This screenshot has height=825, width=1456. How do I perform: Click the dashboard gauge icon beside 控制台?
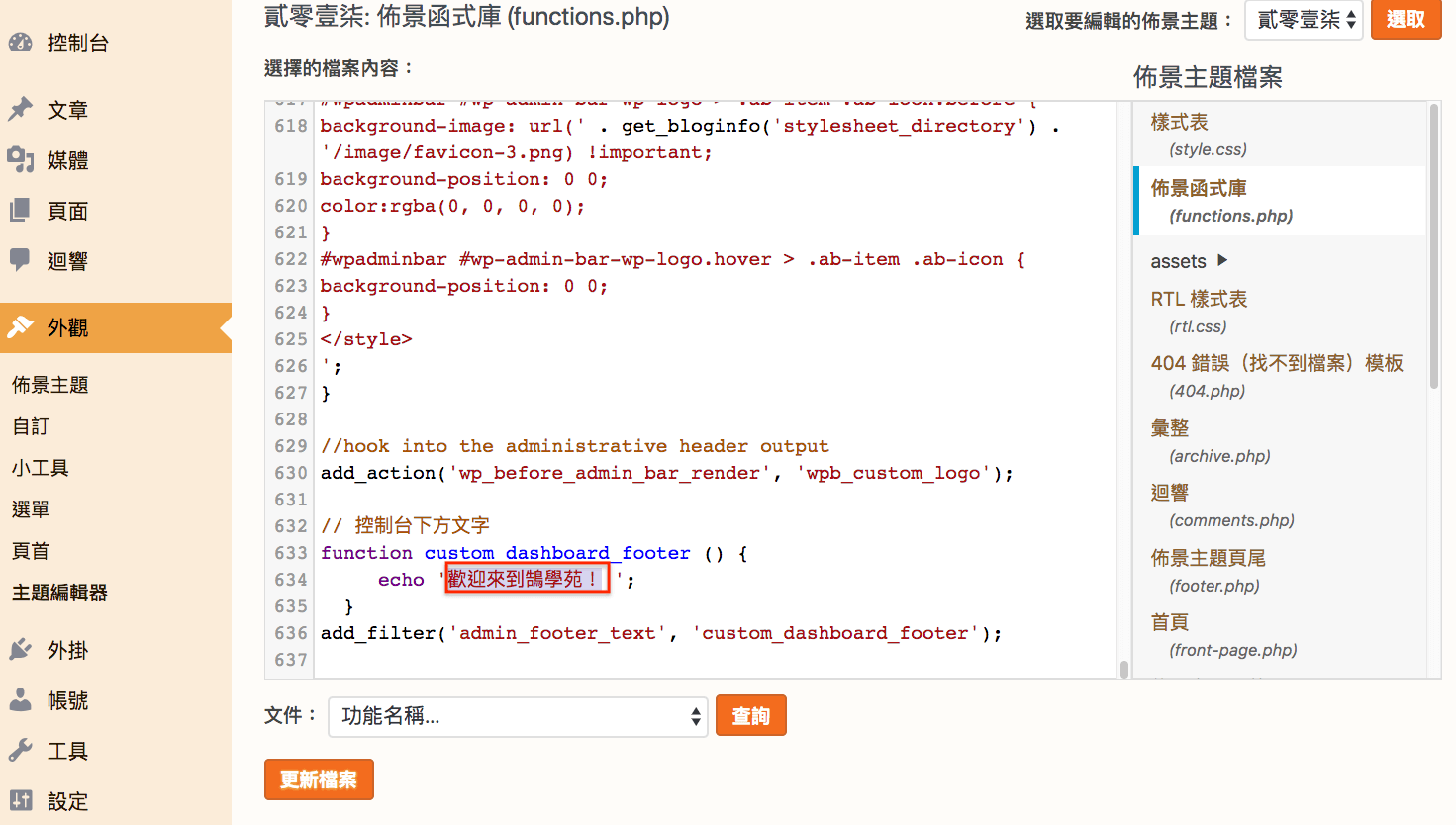21,43
